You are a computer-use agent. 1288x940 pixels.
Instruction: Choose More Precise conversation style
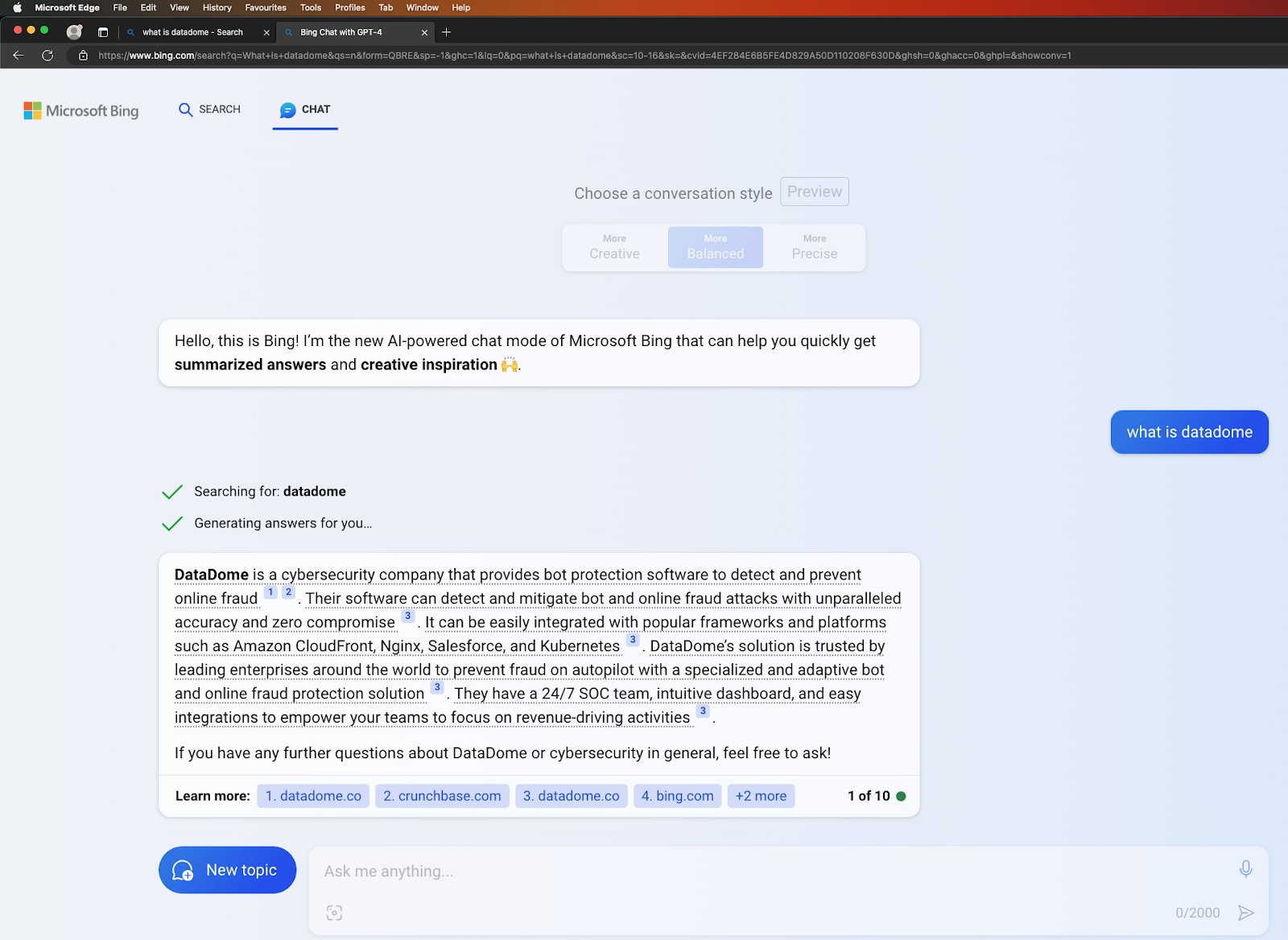[814, 247]
